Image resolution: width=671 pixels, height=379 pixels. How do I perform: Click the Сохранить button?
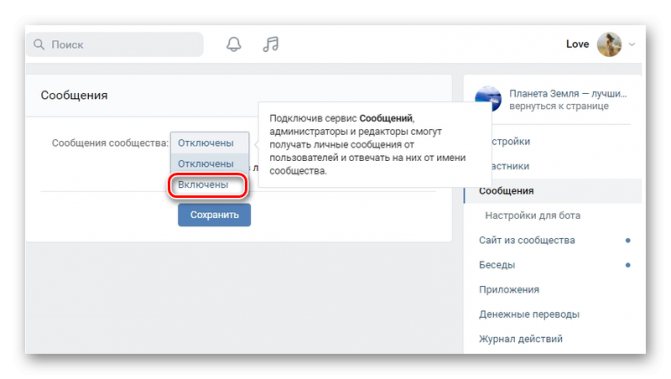click(214, 215)
